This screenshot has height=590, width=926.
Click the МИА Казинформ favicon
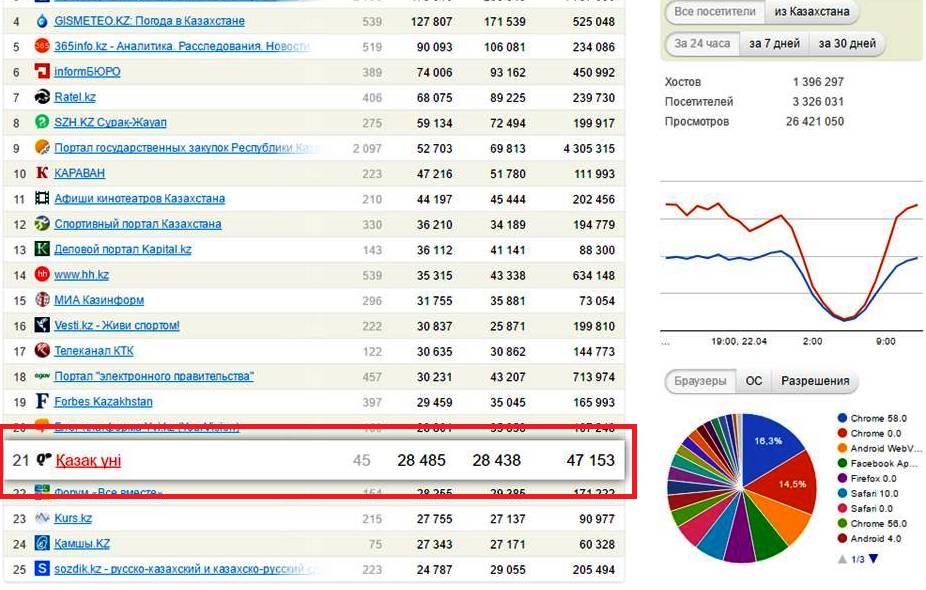point(42,299)
